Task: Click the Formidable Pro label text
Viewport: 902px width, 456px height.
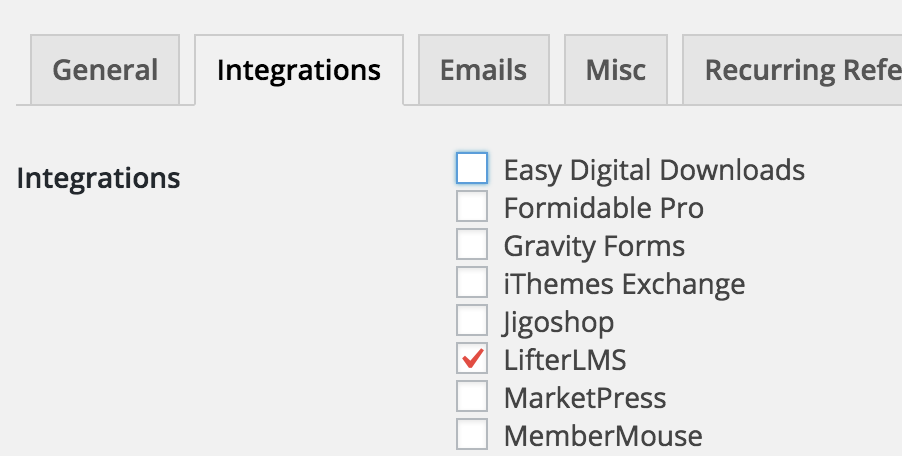Action: click(x=603, y=208)
